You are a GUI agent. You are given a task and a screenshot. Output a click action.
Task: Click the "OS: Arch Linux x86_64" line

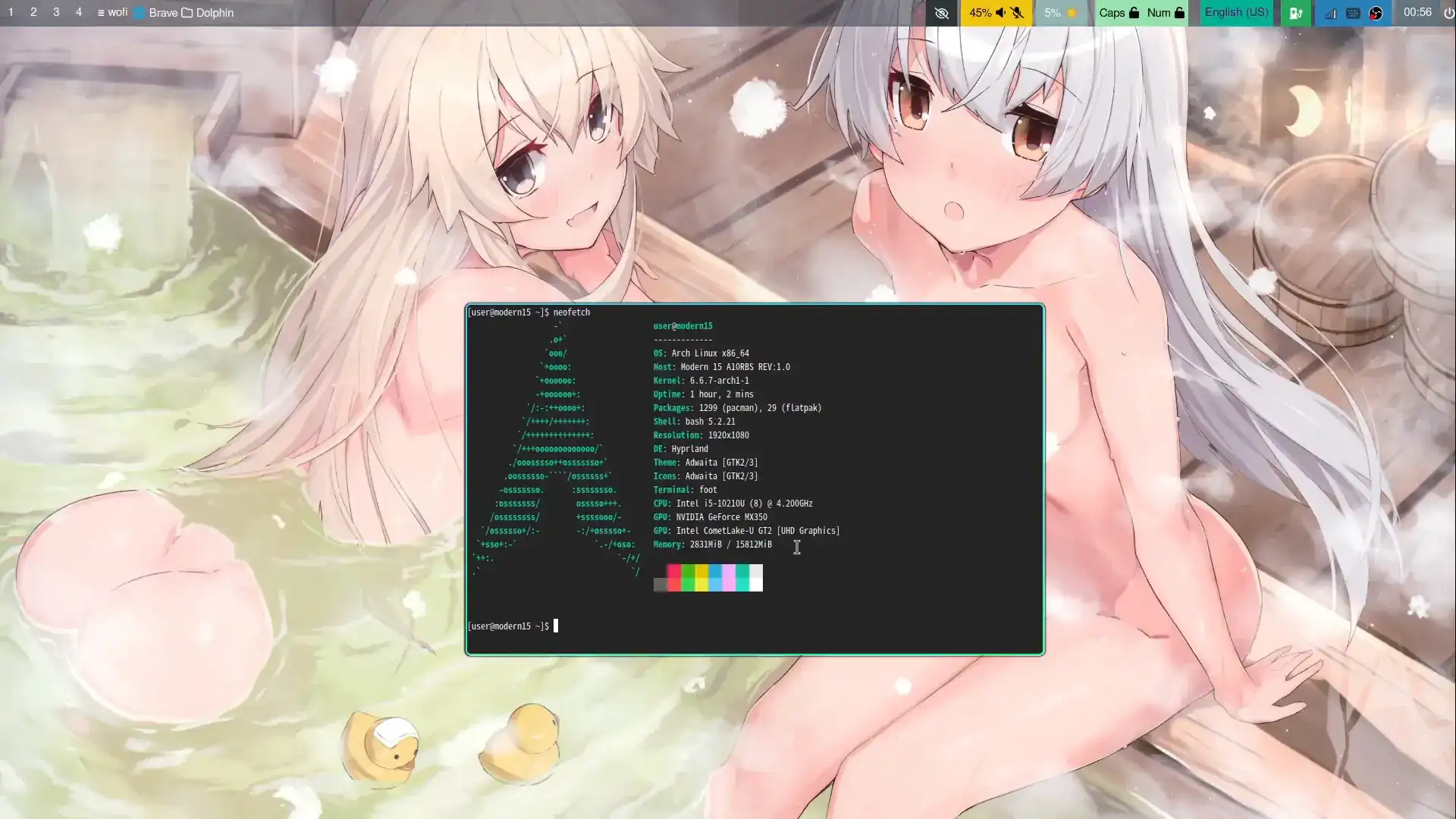click(701, 353)
